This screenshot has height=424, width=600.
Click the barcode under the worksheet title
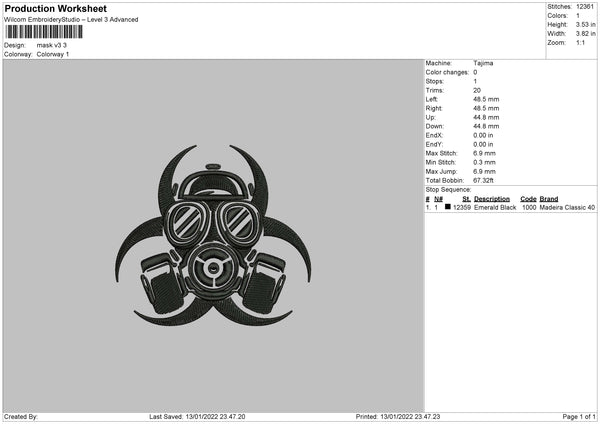(x=44, y=32)
